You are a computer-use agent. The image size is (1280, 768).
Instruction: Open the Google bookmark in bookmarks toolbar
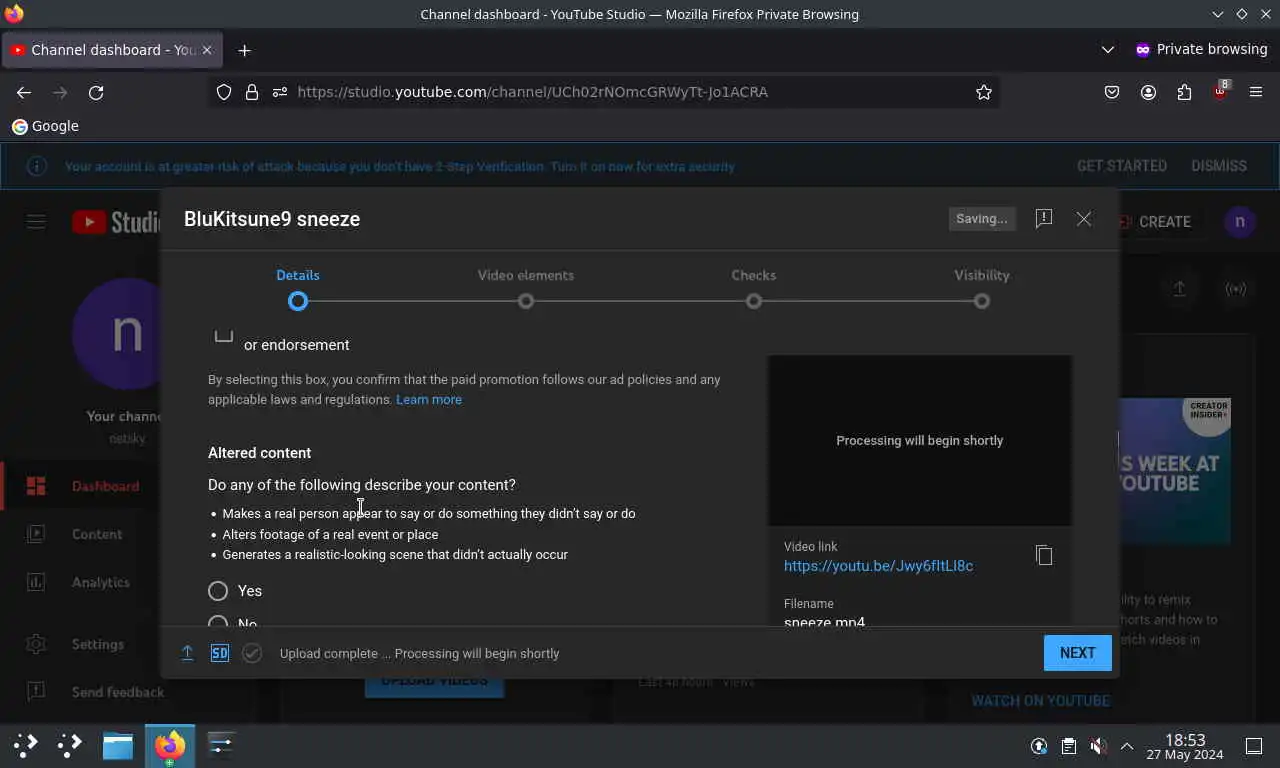45,126
